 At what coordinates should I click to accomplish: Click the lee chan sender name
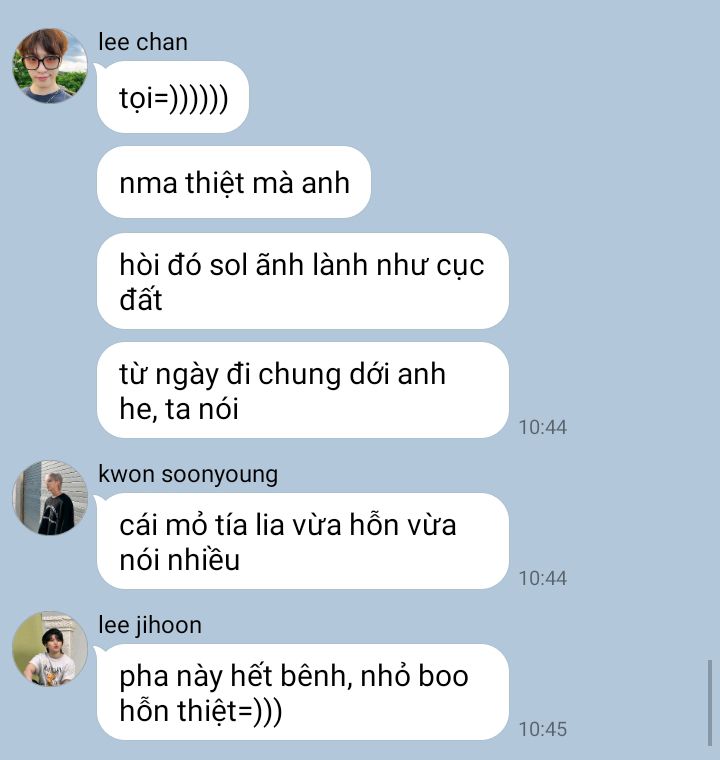[143, 42]
